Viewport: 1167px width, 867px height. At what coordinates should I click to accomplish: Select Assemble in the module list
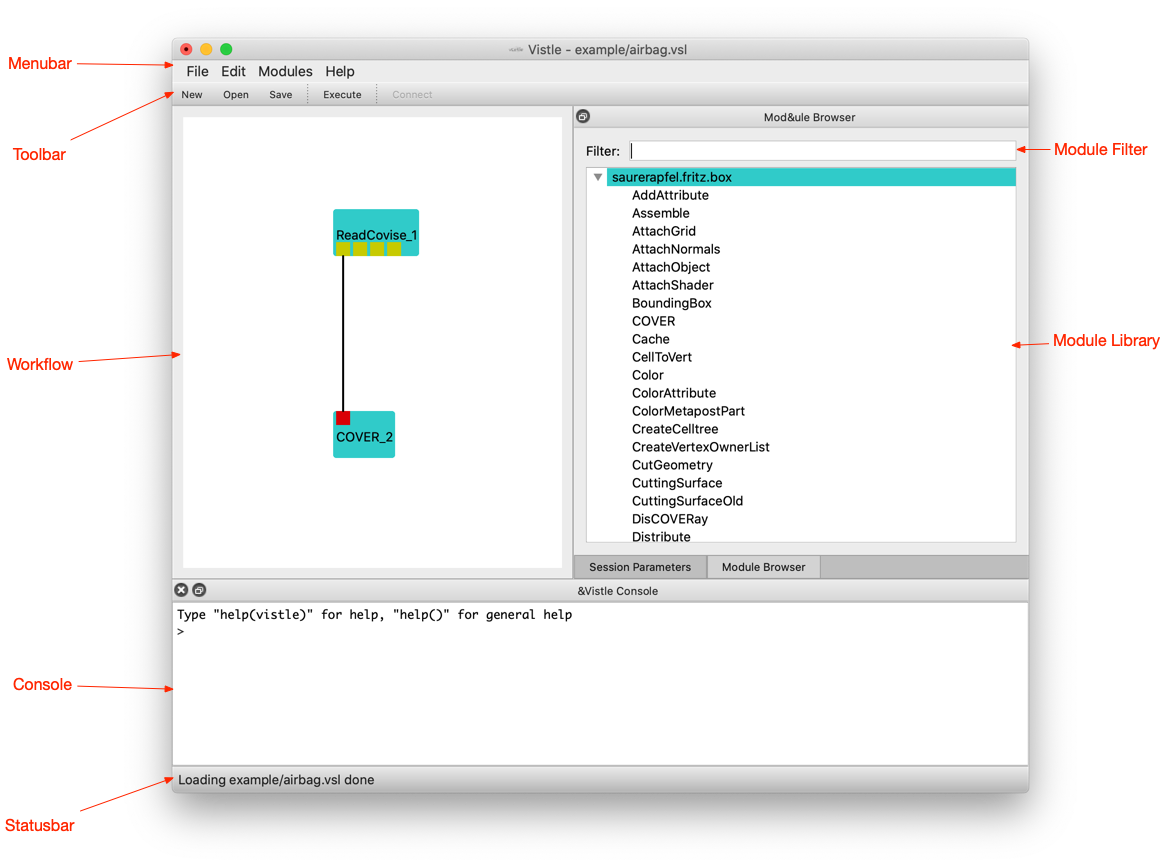660,213
